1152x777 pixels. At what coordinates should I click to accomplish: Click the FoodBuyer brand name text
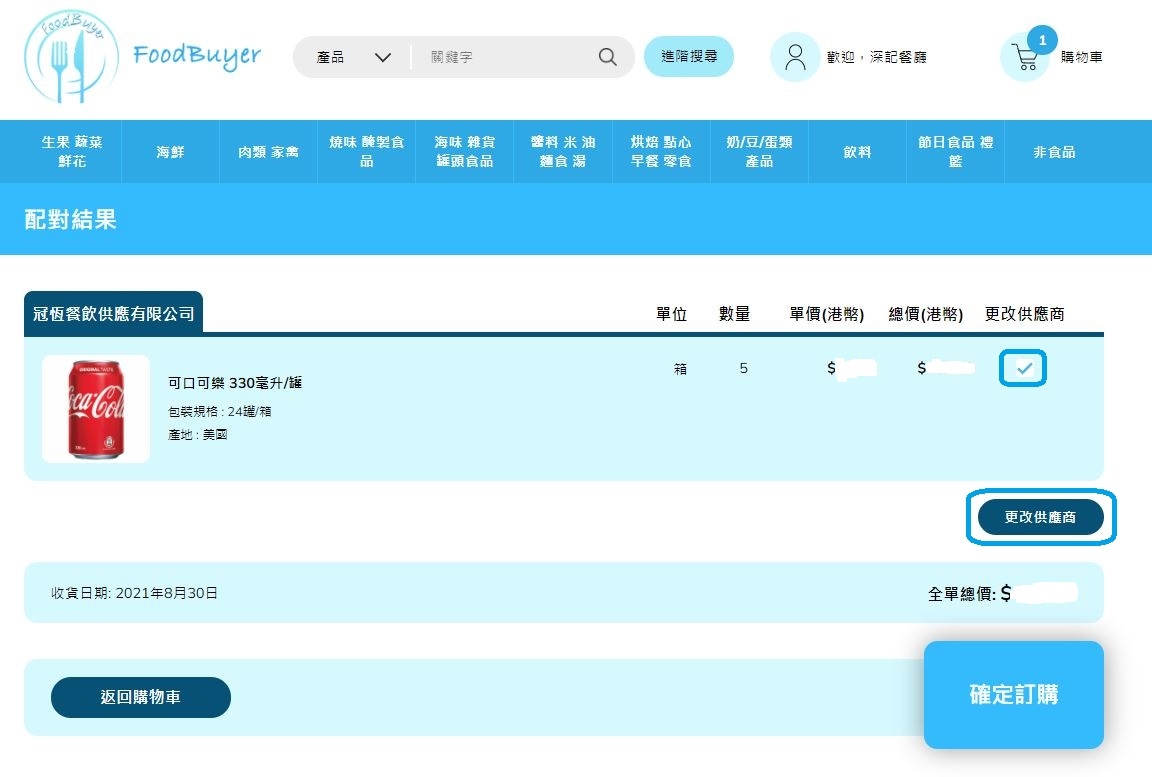tap(197, 55)
